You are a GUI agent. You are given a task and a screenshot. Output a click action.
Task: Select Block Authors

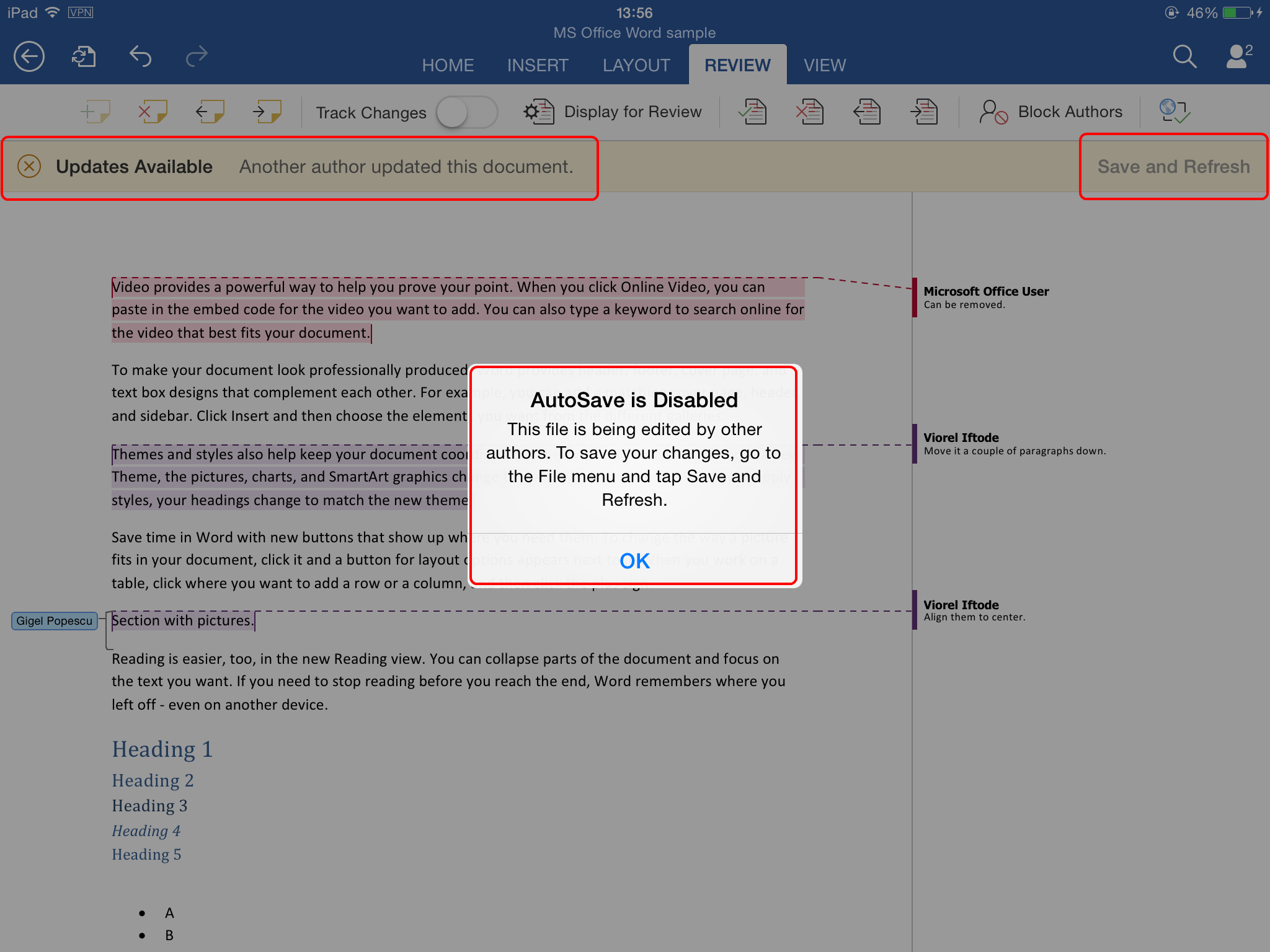click(1054, 112)
